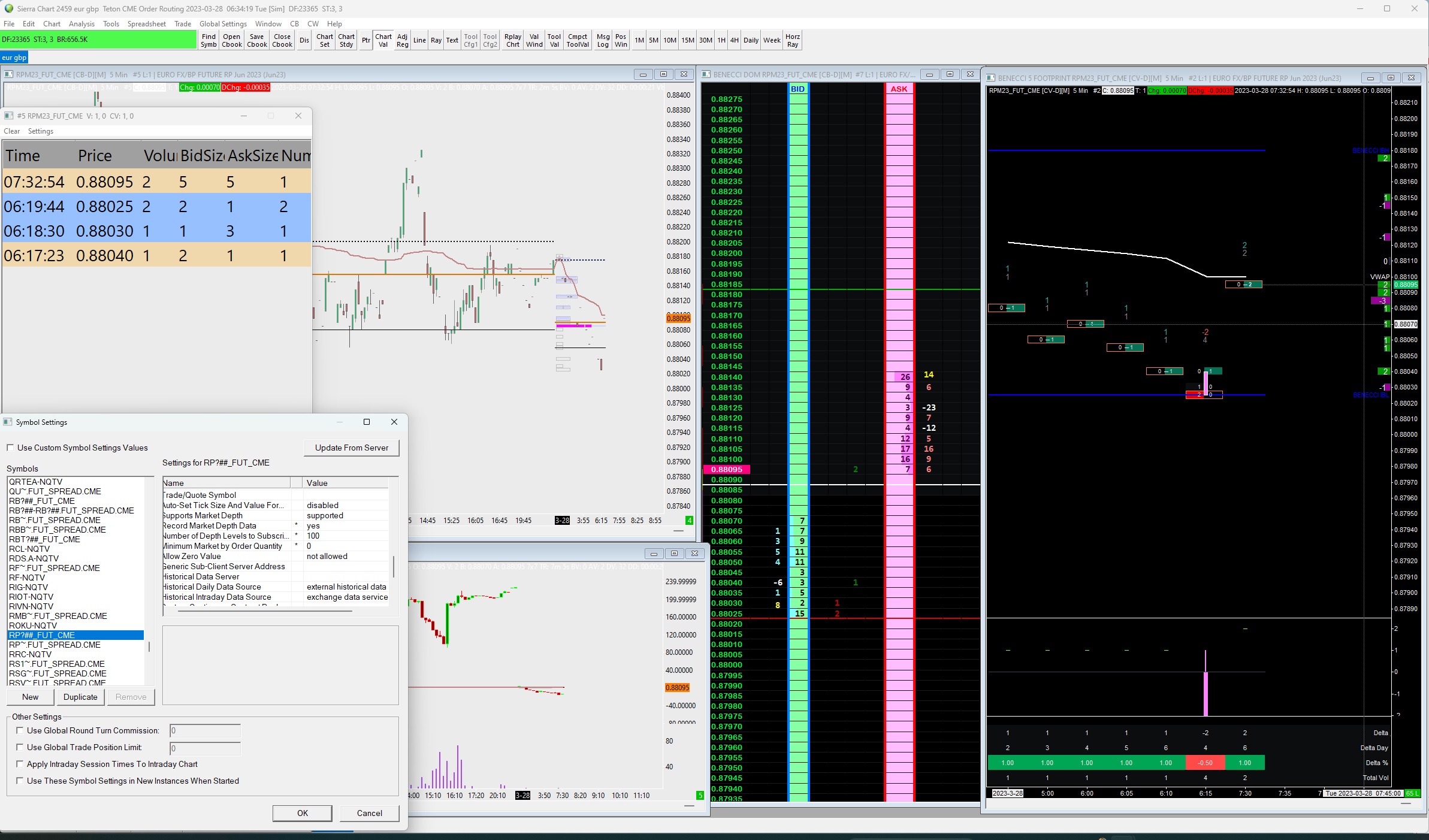The width and height of the screenshot is (1429, 840).
Task: Activate the Horz Ray tool
Action: (x=792, y=40)
